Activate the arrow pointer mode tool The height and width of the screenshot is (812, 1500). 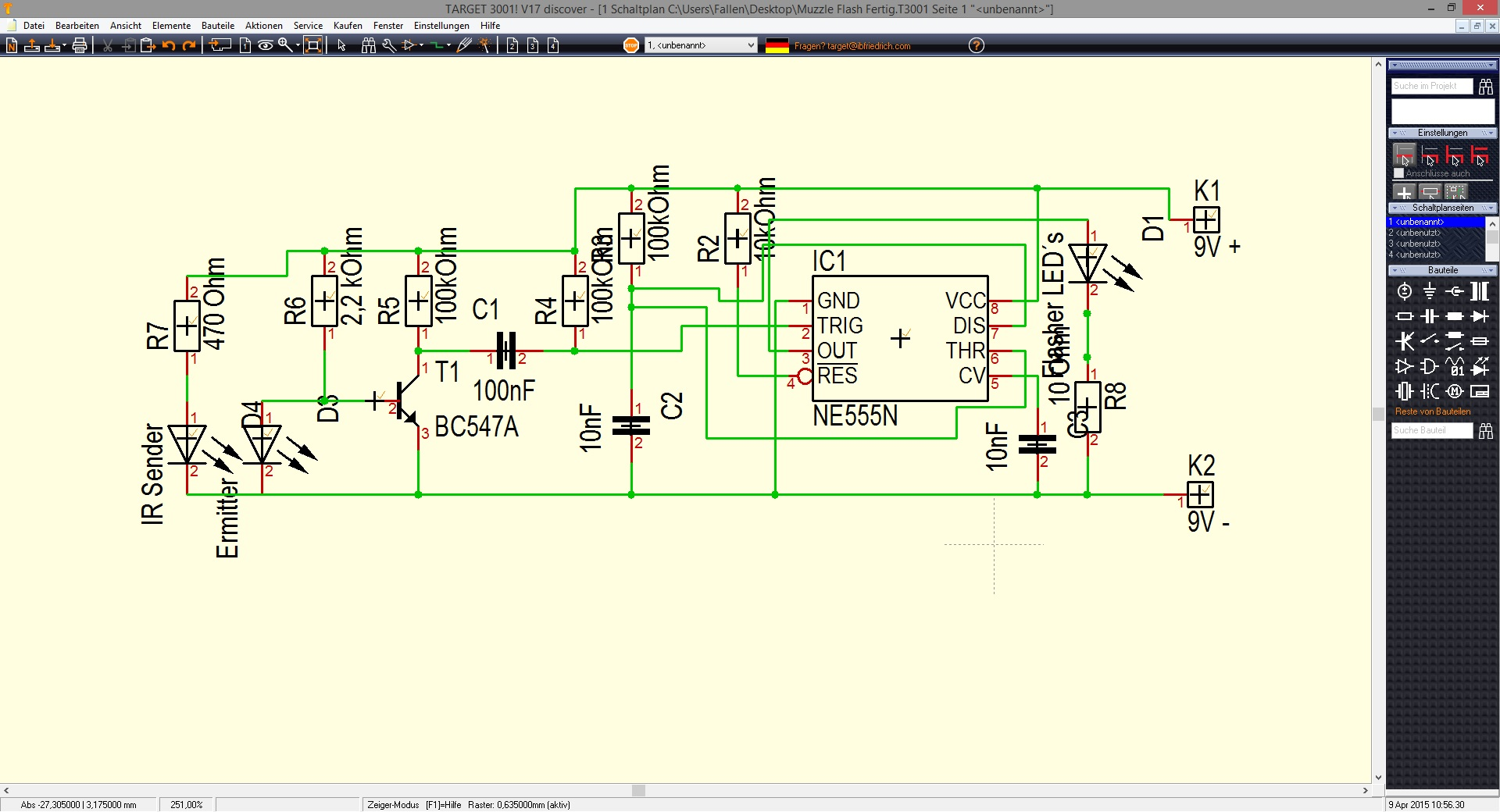pos(341,46)
